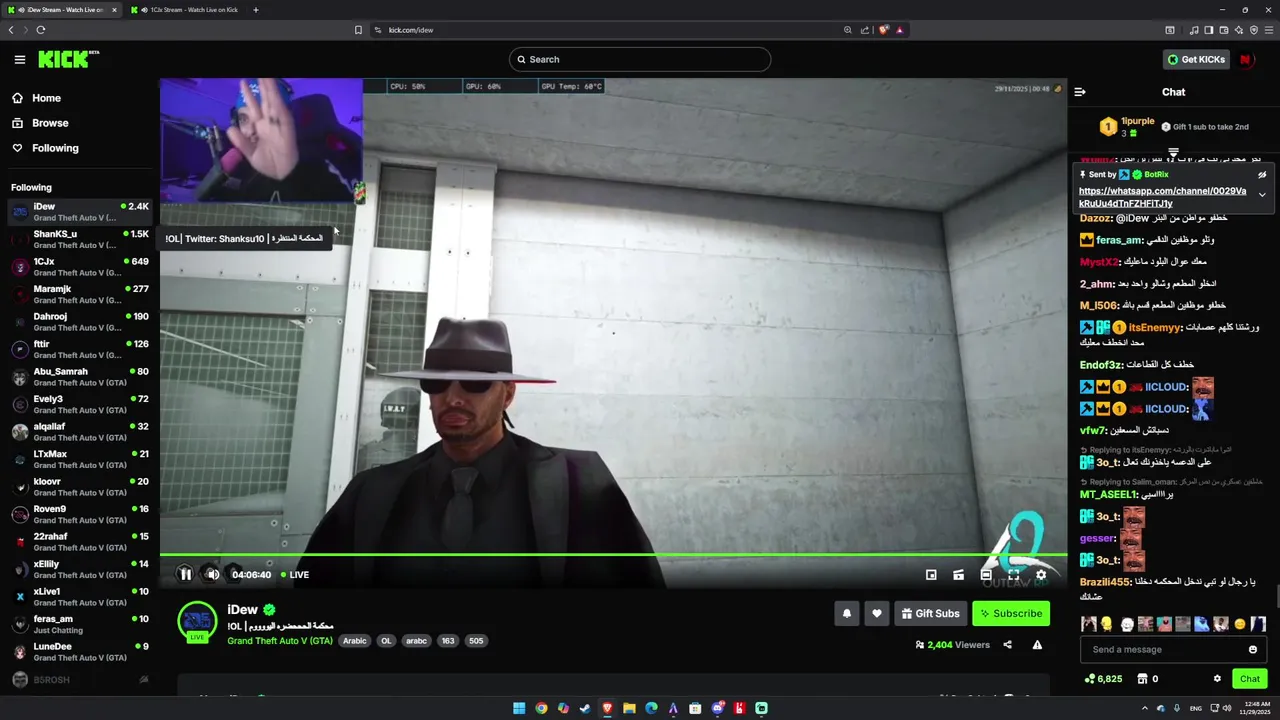Report the stream warning icon
The image size is (1280, 720).
coord(1037,645)
